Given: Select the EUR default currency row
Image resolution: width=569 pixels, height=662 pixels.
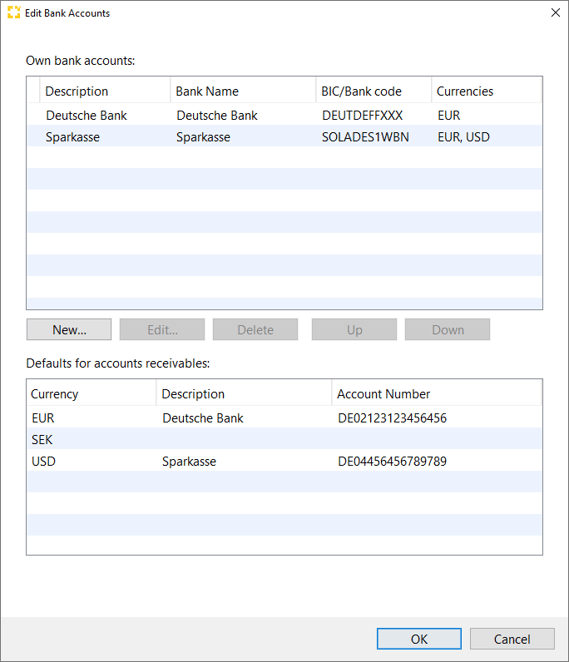Looking at the screenshot, I should coord(284,418).
